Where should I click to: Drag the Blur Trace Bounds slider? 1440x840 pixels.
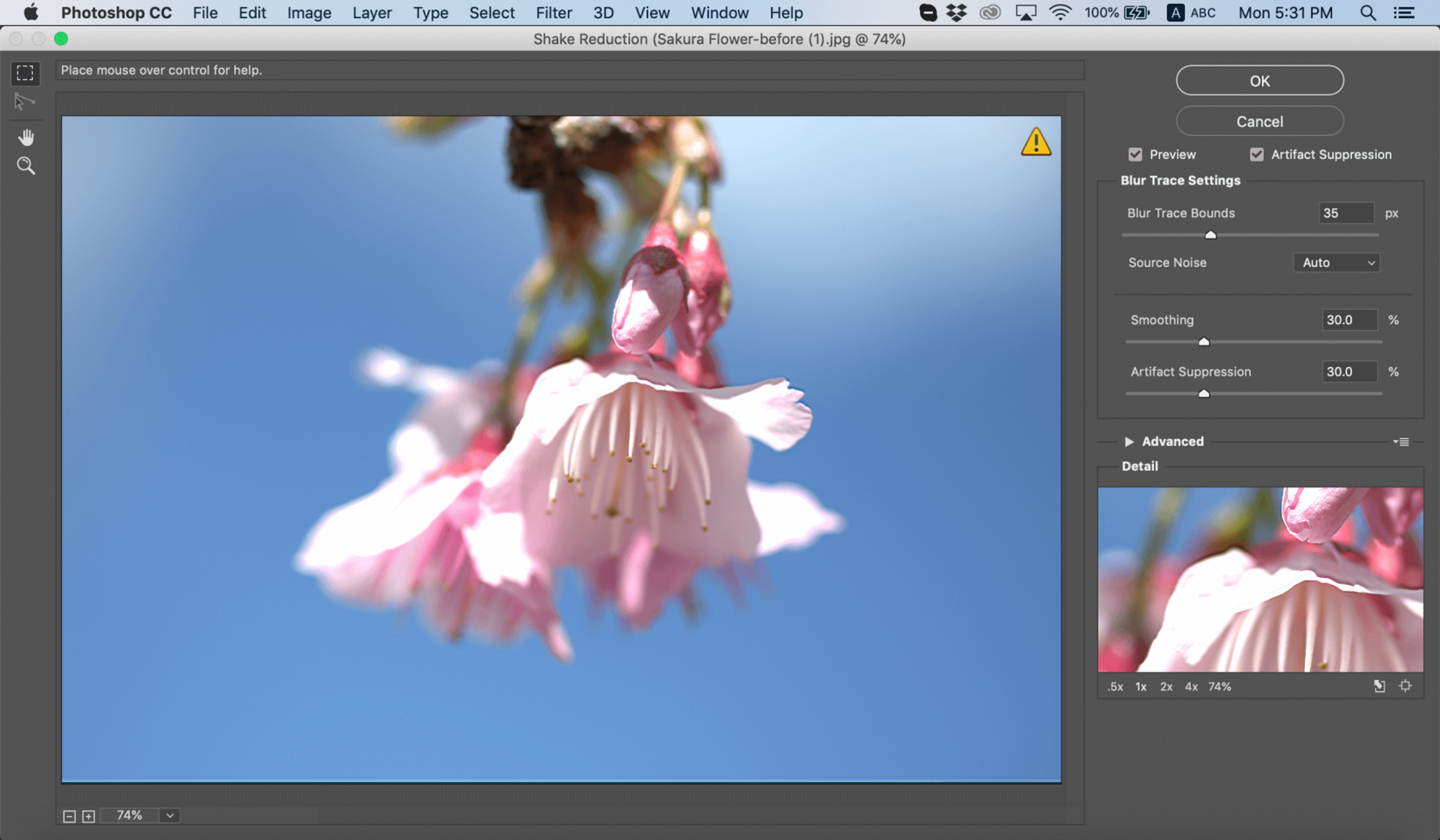1210,233
